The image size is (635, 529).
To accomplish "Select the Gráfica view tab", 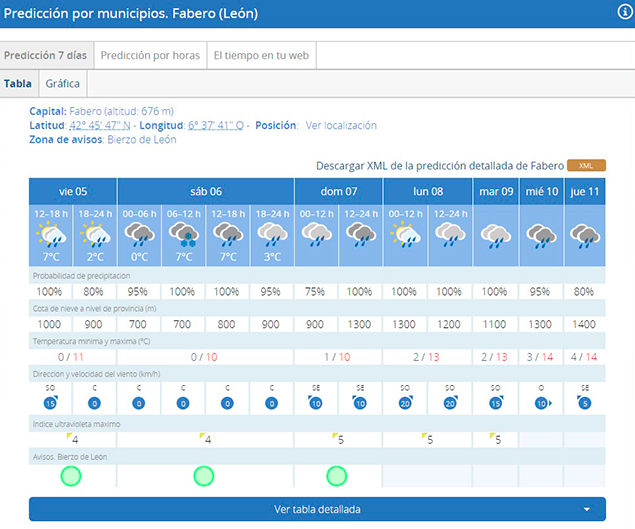I will click(x=63, y=84).
